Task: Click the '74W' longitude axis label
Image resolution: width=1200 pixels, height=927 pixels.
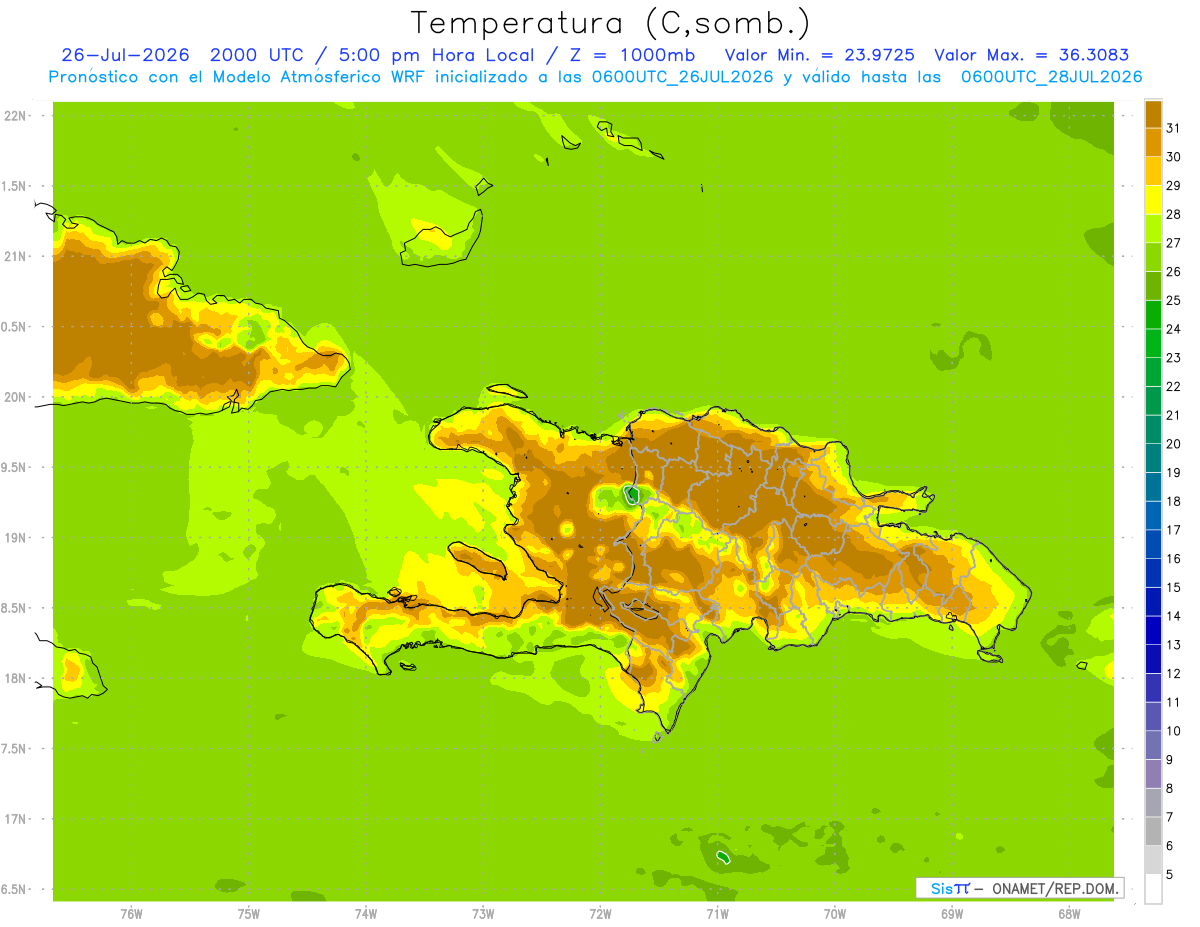Action: tap(365, 913)
